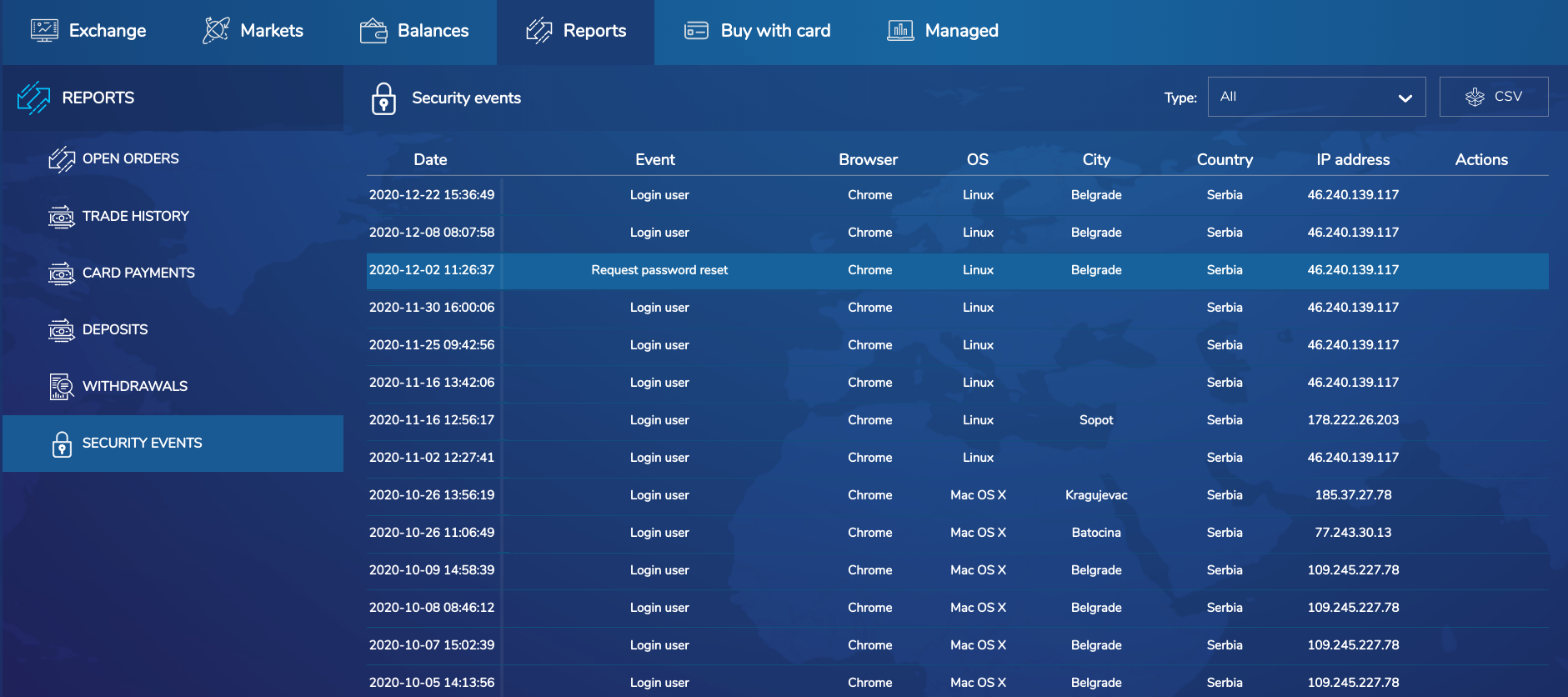The image size is (1568, 697).
Task: Click date 2020-11-02 12:27:41
Action: point(432,458)
